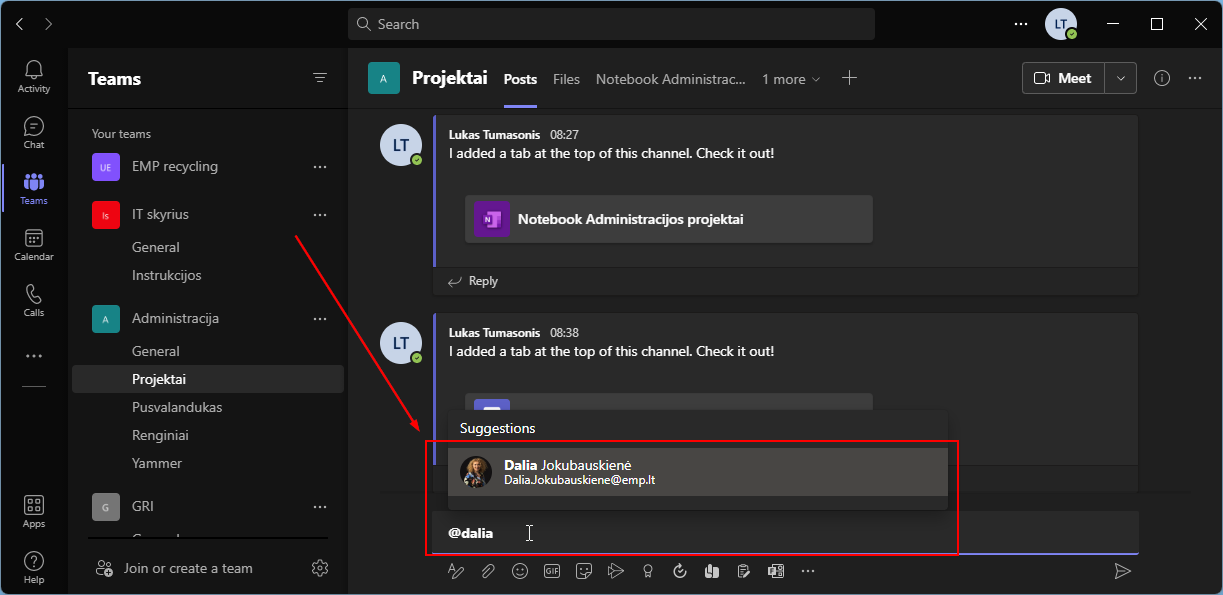Insert a GIF using the GIF icon

pos(552,571)
